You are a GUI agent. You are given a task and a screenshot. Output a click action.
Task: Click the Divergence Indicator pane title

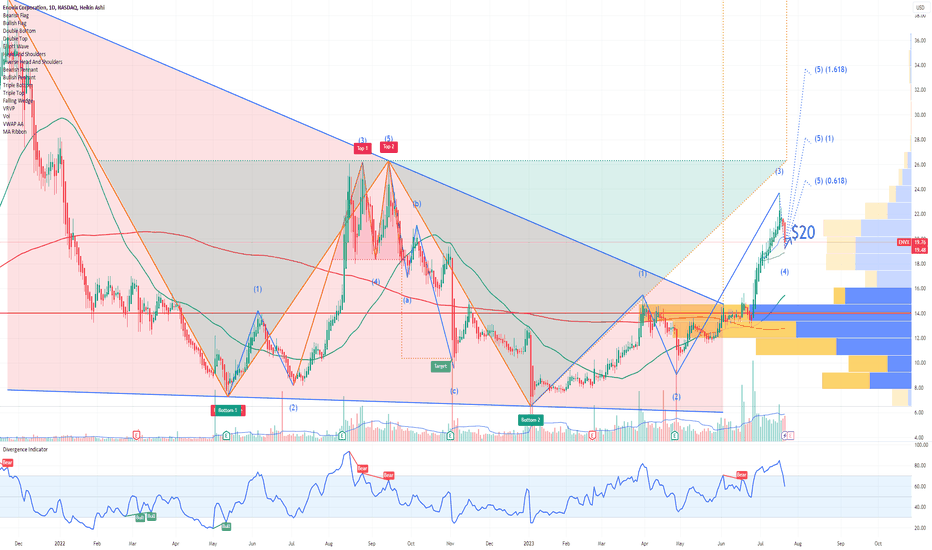(25, 450)
